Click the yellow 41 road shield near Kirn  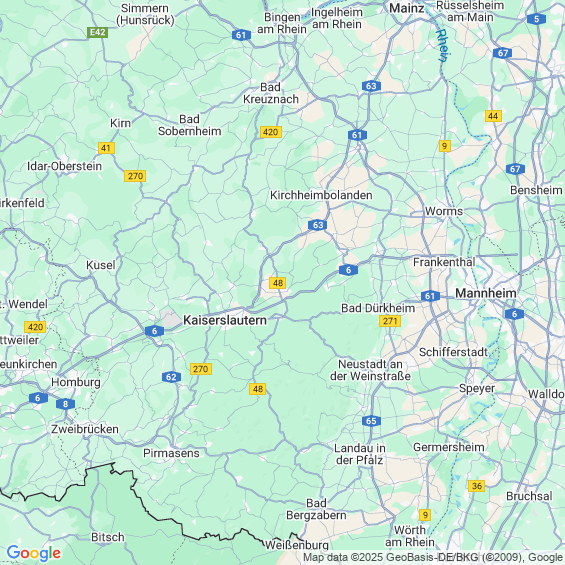click(x=106, y=148)
